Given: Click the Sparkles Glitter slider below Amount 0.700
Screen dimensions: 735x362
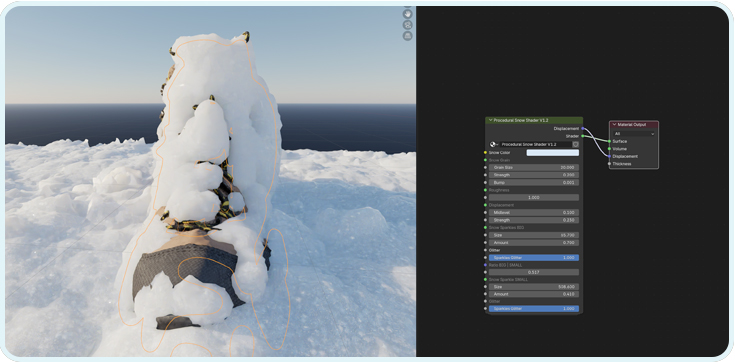Looking at the screenshot, I should (533, 258).
